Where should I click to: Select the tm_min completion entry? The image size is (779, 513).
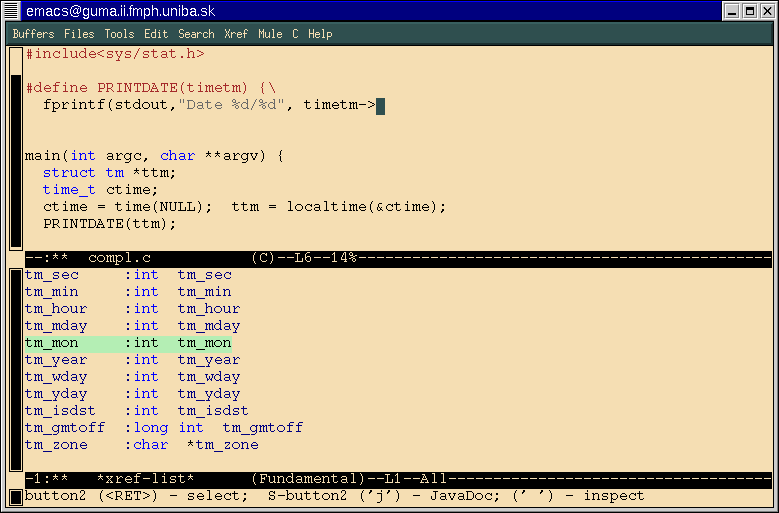point(128,292)
